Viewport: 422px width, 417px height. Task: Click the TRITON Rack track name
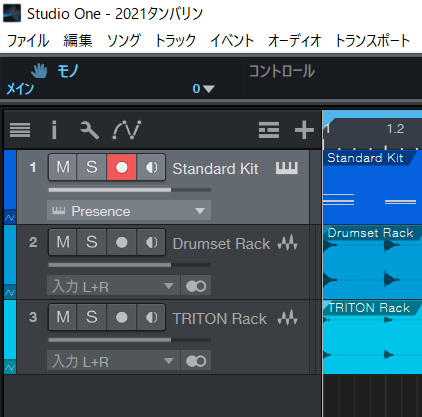(x=220, y=319)
